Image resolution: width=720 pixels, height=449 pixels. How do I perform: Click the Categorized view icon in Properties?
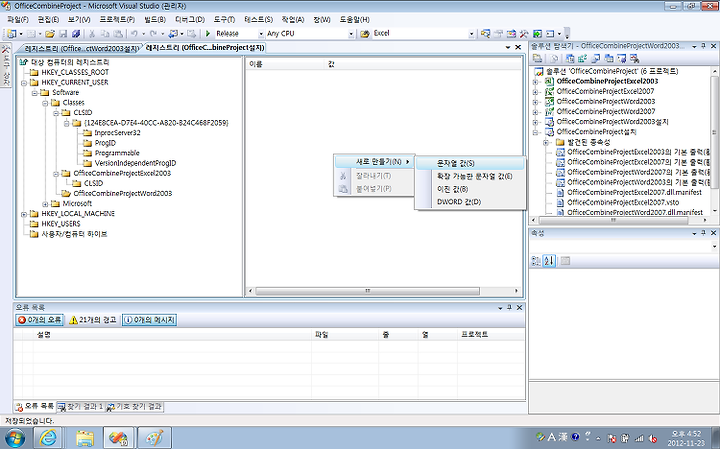pos(536,261)
